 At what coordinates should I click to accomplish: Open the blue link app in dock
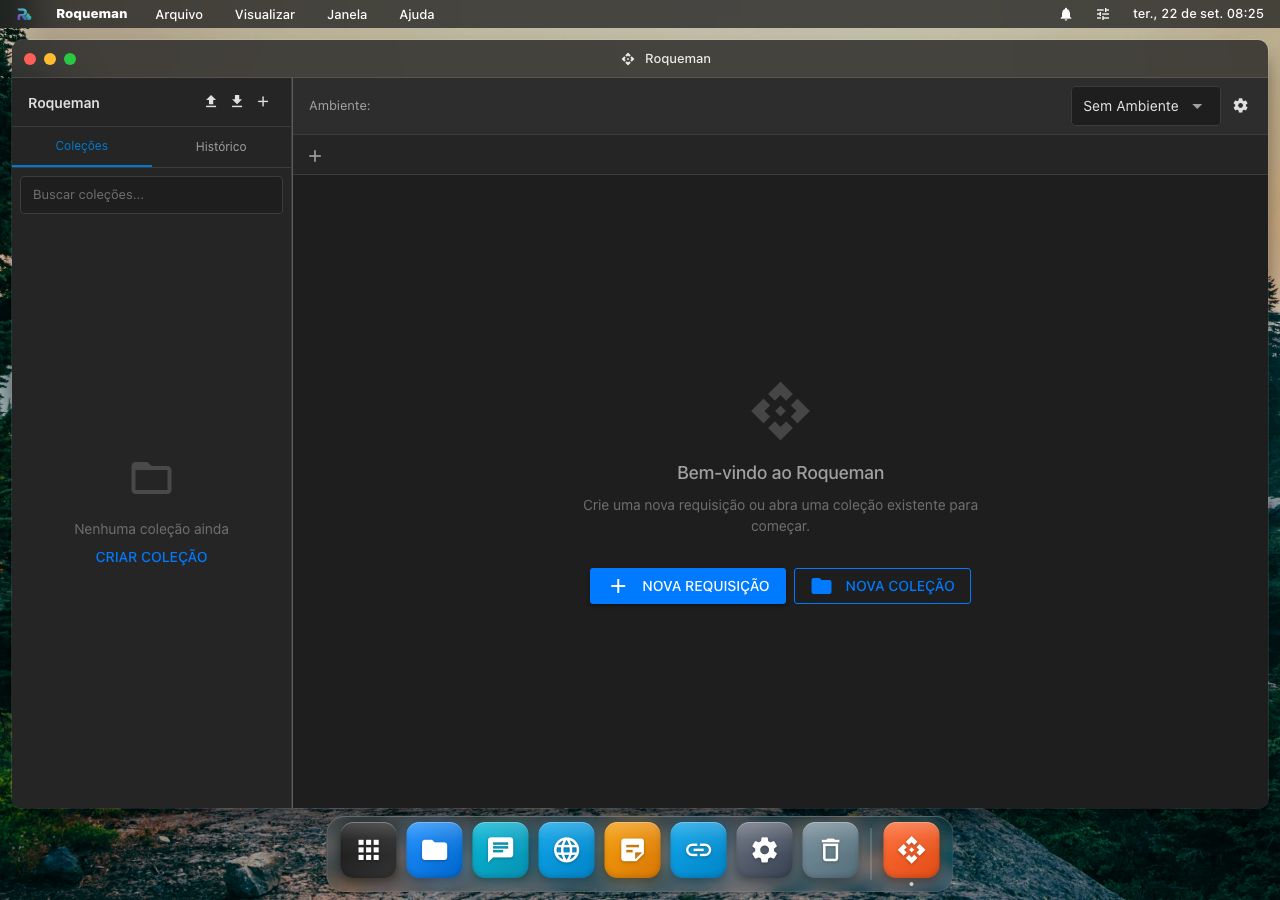point(699,850)
